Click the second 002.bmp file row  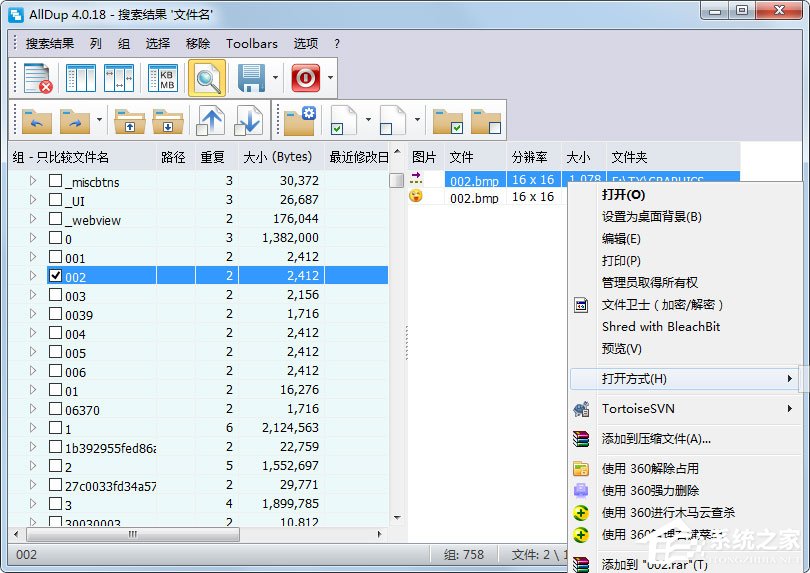(x=474, y=198)
